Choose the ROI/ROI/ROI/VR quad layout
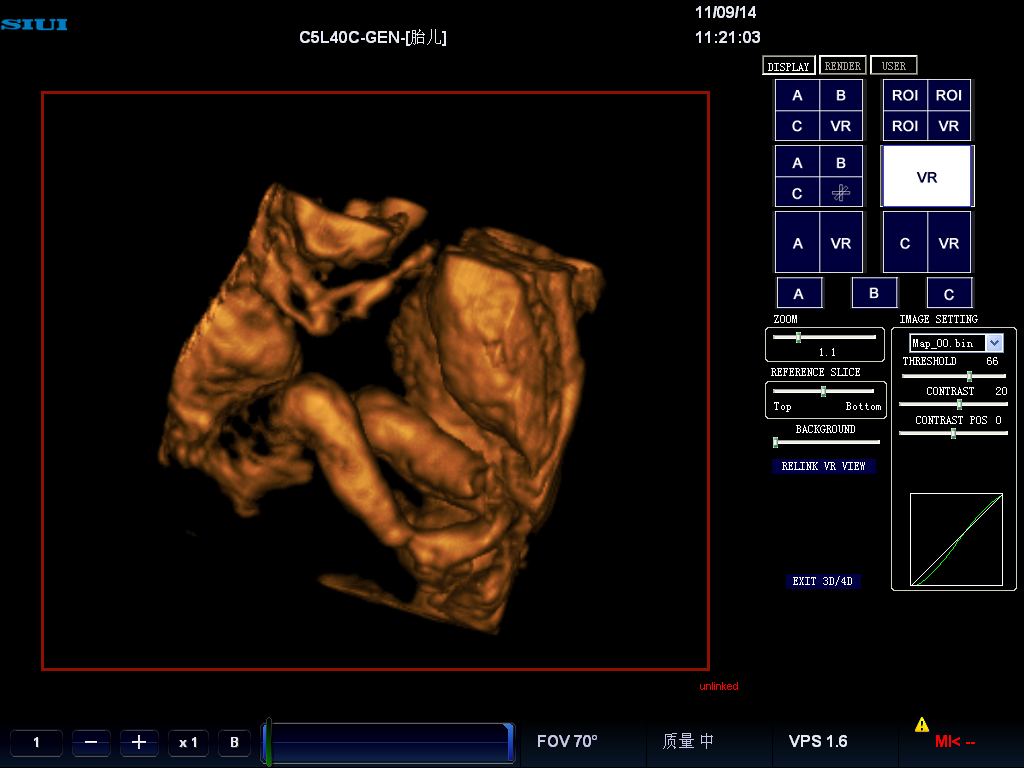Viewport: 1024px width, 768px height. (926, 110)
